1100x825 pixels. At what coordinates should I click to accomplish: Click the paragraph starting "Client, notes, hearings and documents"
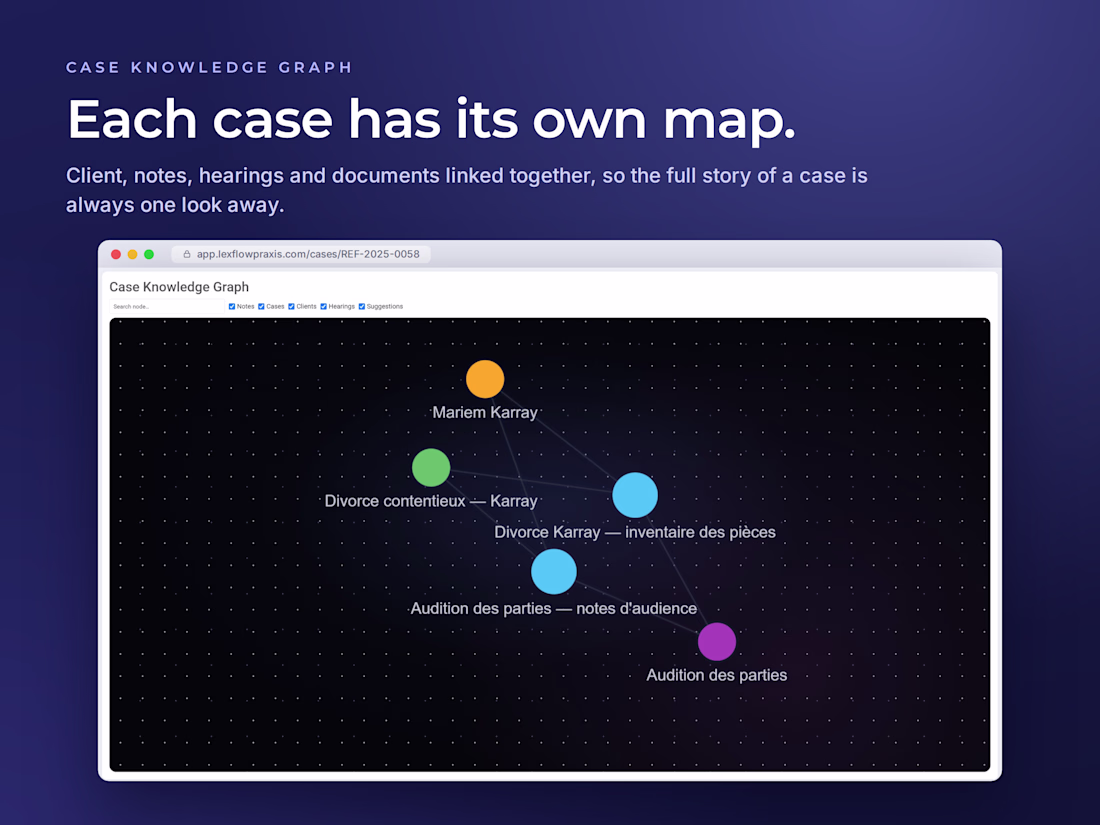pyautogui.click(x=467, y=189)
